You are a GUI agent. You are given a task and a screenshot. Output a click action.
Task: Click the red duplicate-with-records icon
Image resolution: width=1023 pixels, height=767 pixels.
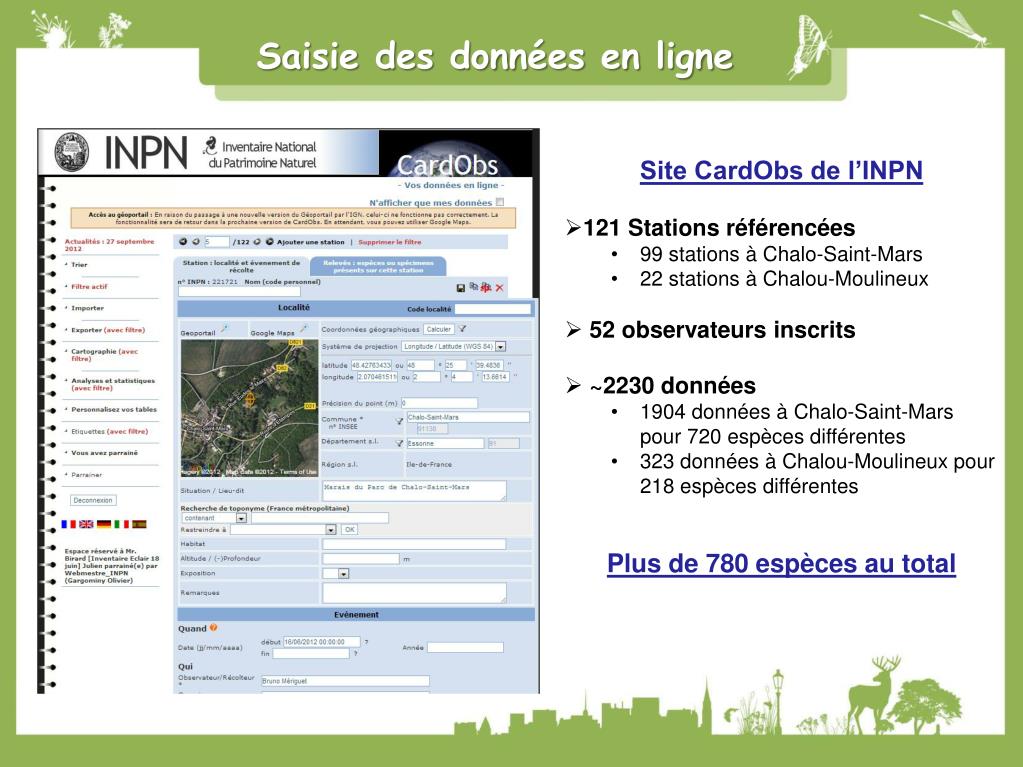pos(486,287)
